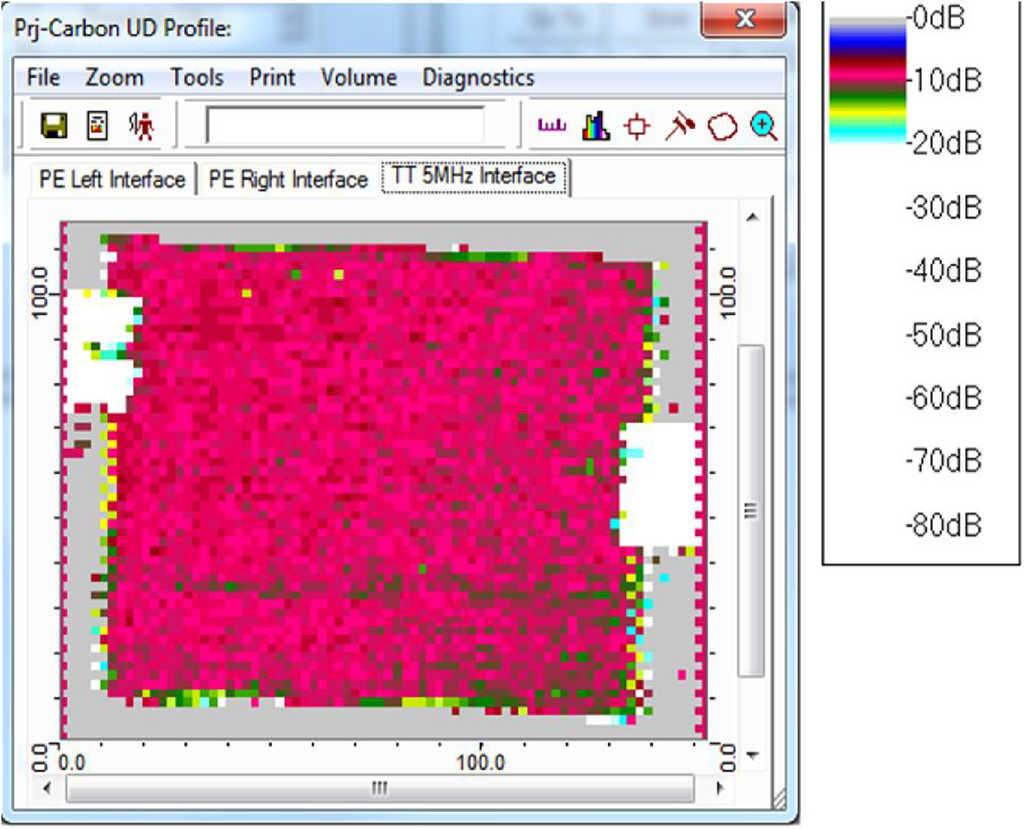
Task: Open the Diagnostics menu
Action: coord(478,78)
